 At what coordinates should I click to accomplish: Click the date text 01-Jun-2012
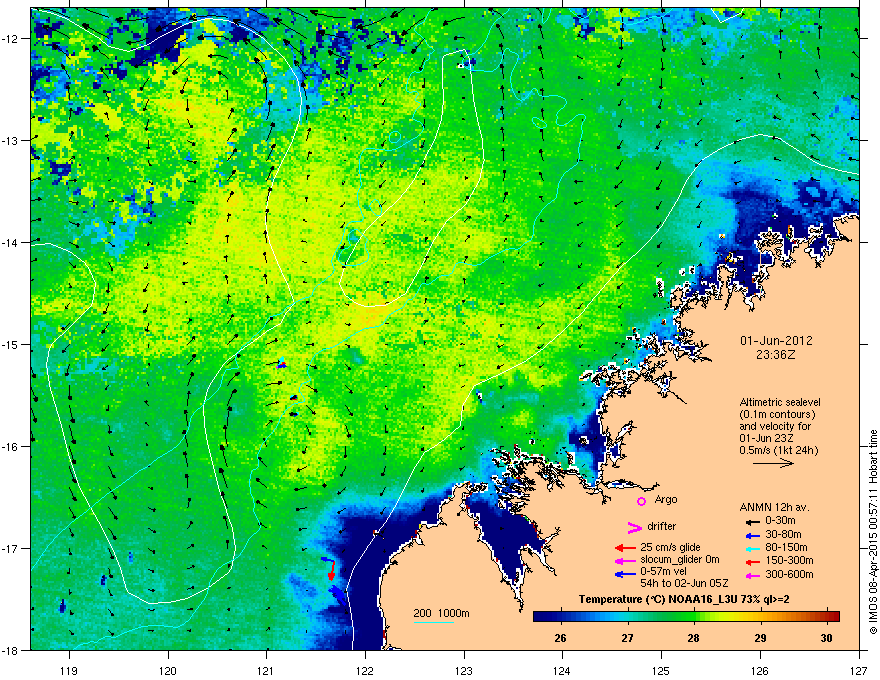(776, 341)
